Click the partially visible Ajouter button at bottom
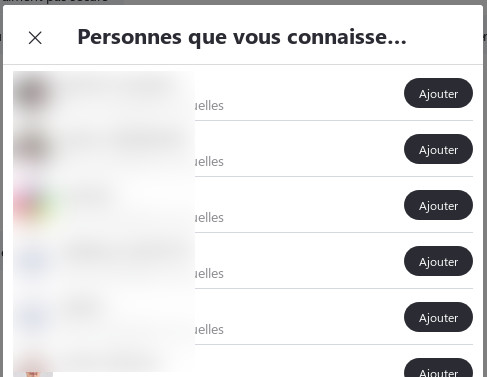Image resolution: width=487 pixels, height=377 pixels. click(438, 369)
